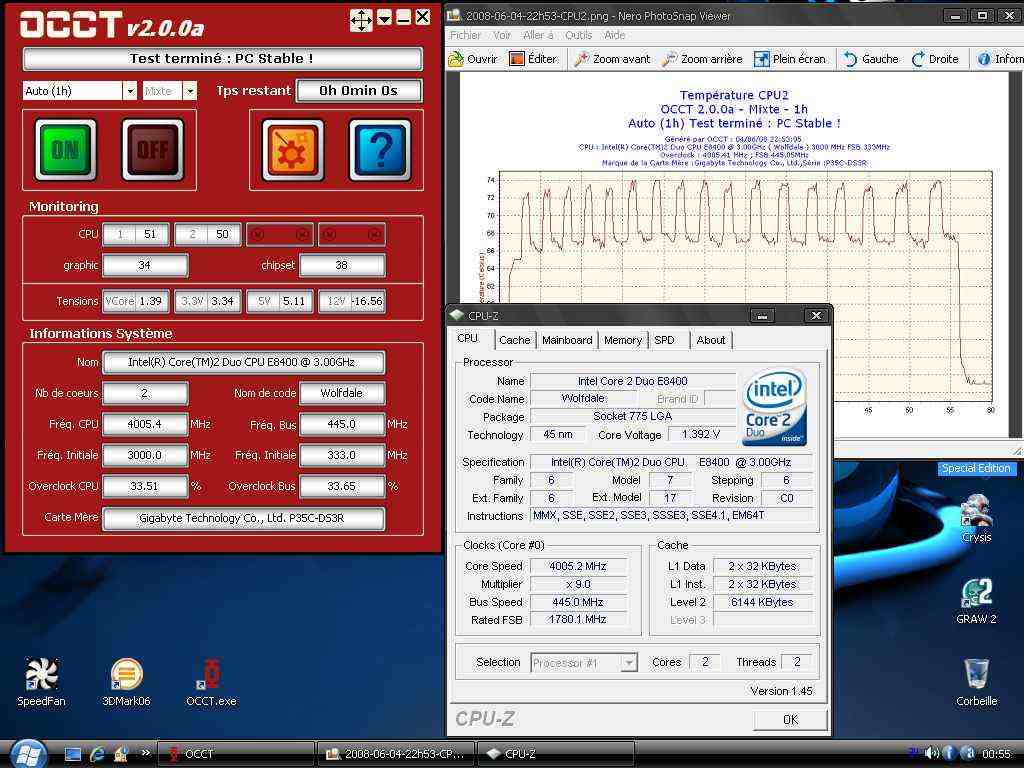
Task: Start the OCCT test with green ON button
Action: pos(65,150)
